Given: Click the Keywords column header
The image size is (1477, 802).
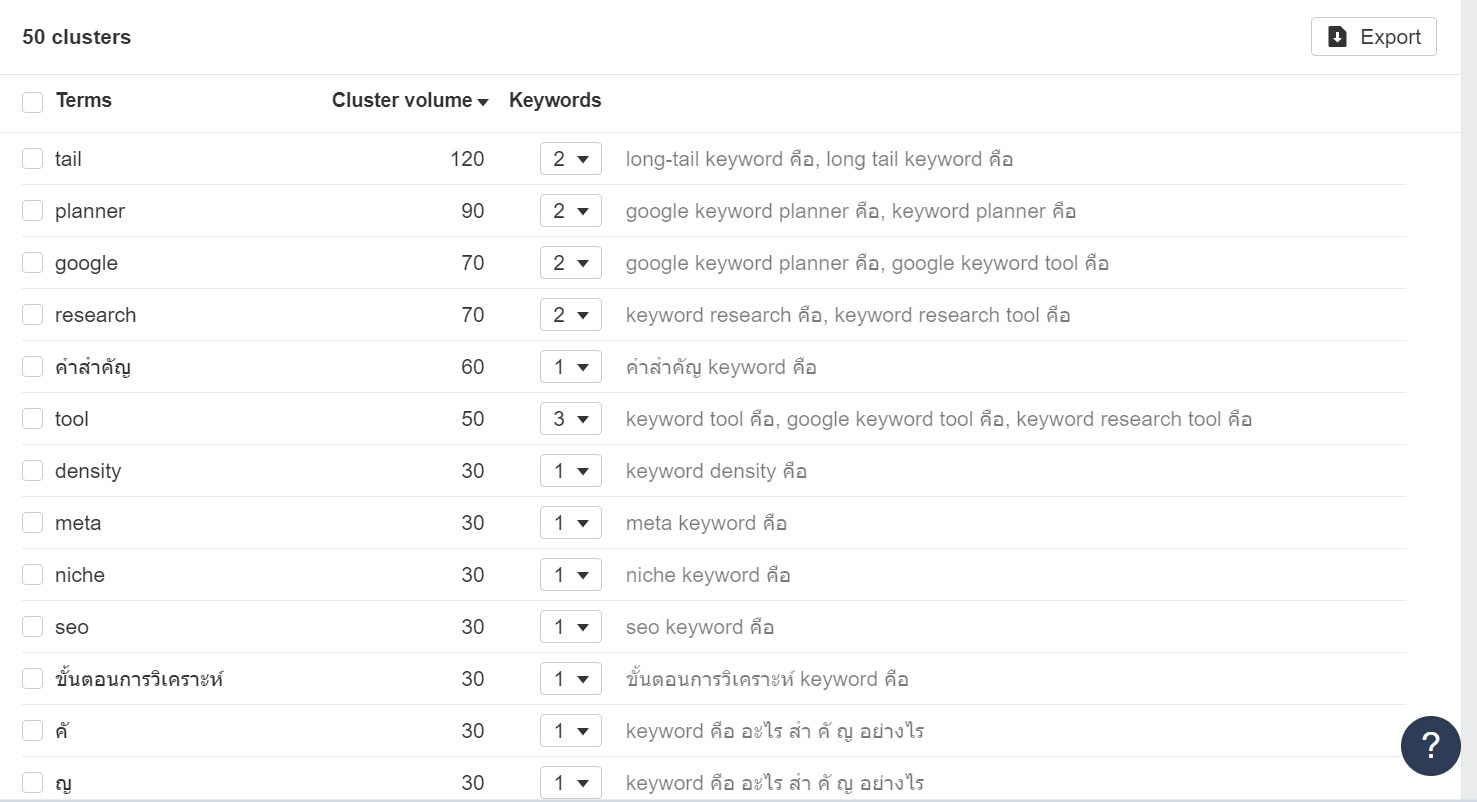Looking at the screenshot, I should (x=555, y=100).
